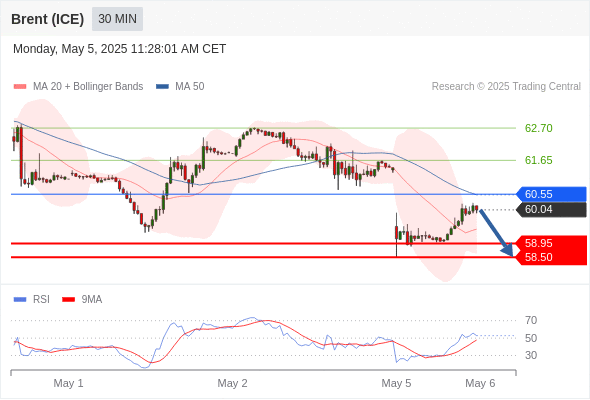Screen dimensions: 590x400
Task: Click the 58.50 red support tag
Action: coord(551,257)
